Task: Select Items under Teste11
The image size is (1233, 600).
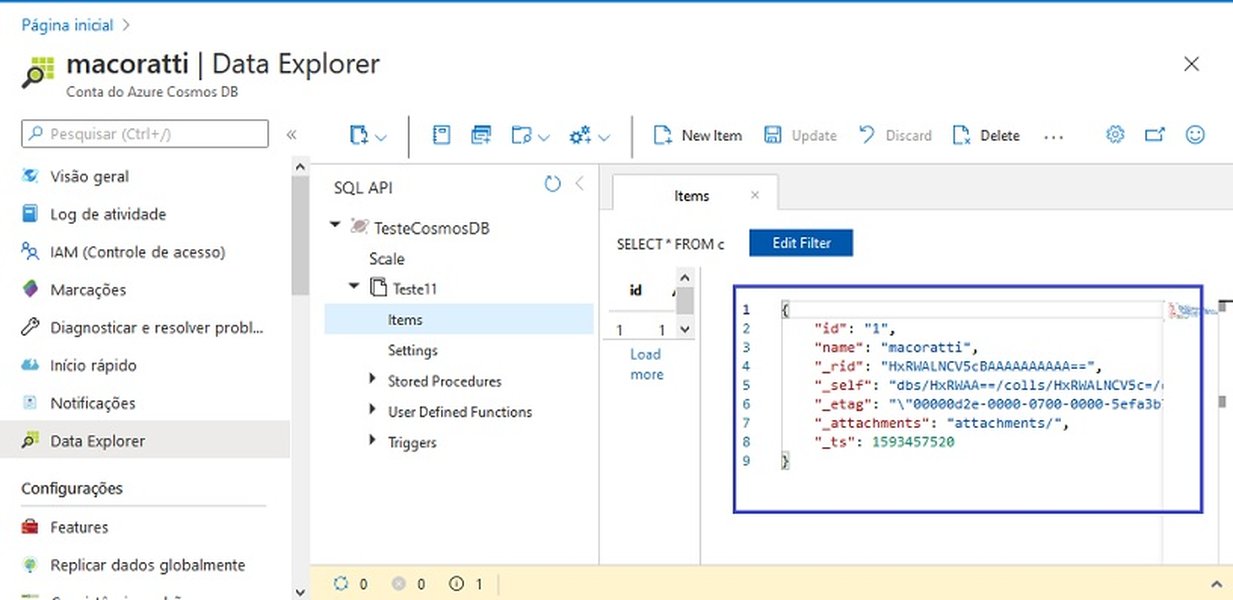Action: pyautogui.click(x=458, y=320)
